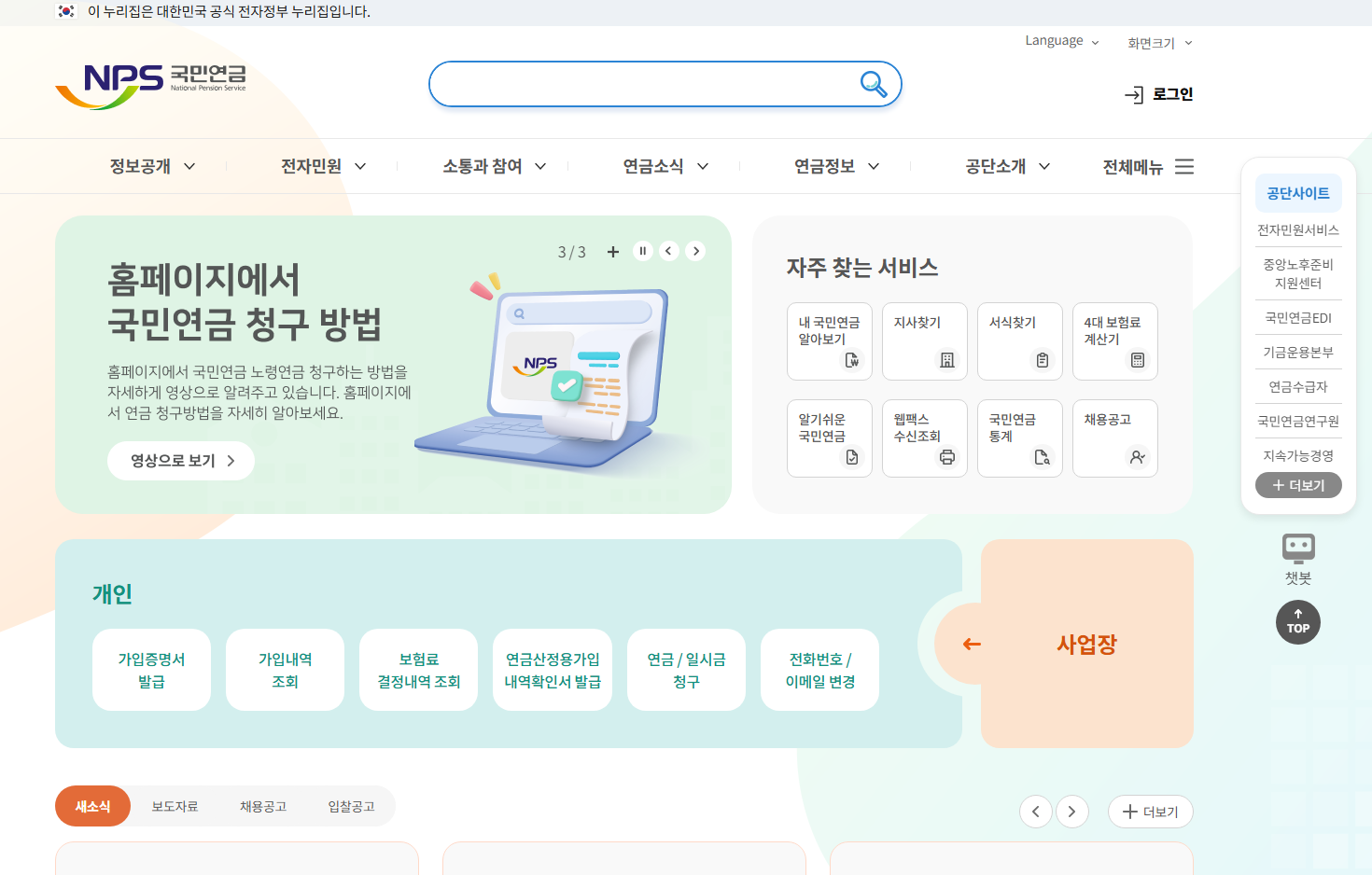Pause the banner slideshow
The image size is (1372, 875).
(642, 251)
